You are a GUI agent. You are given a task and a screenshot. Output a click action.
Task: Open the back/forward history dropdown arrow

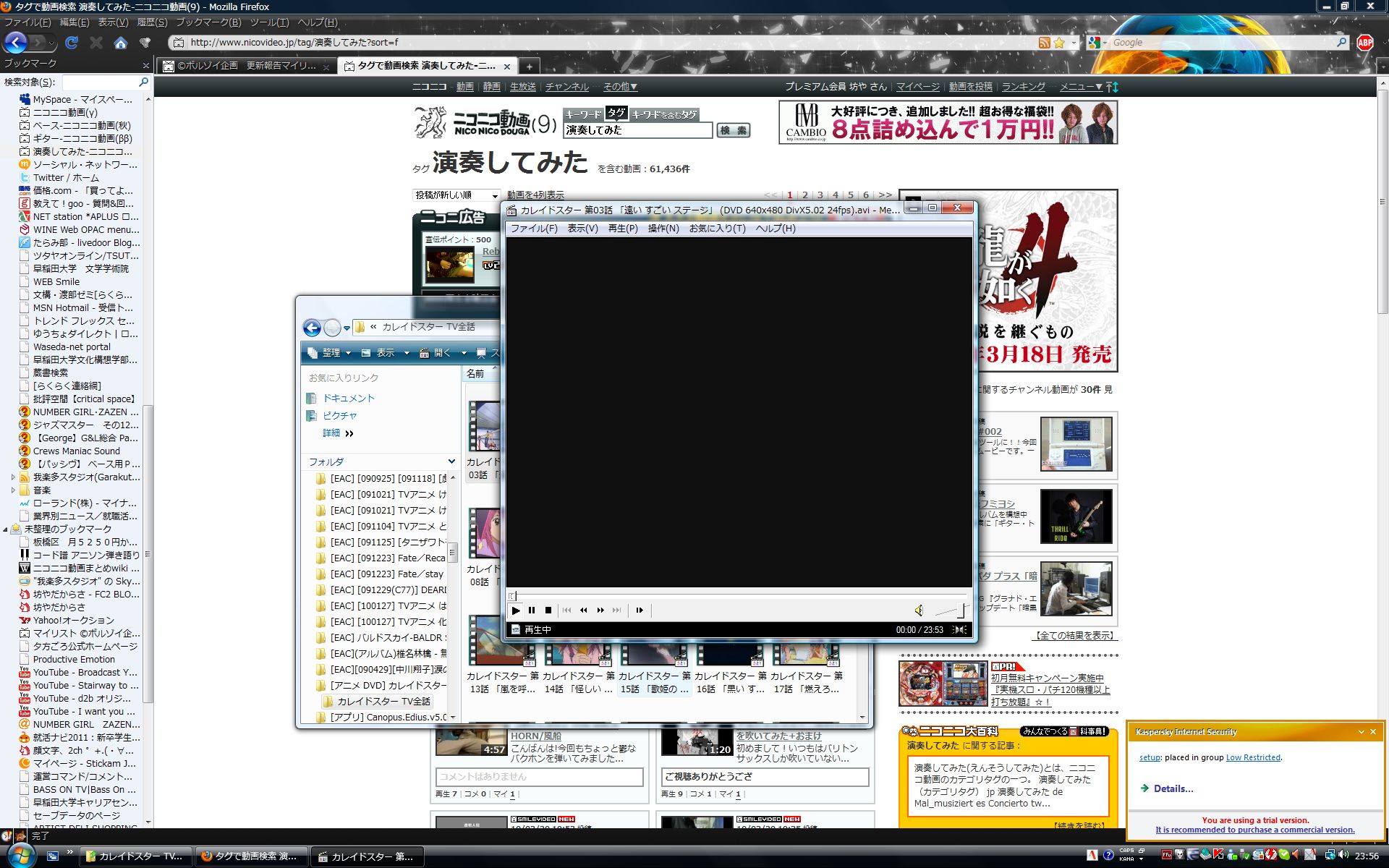pos(53,43)
